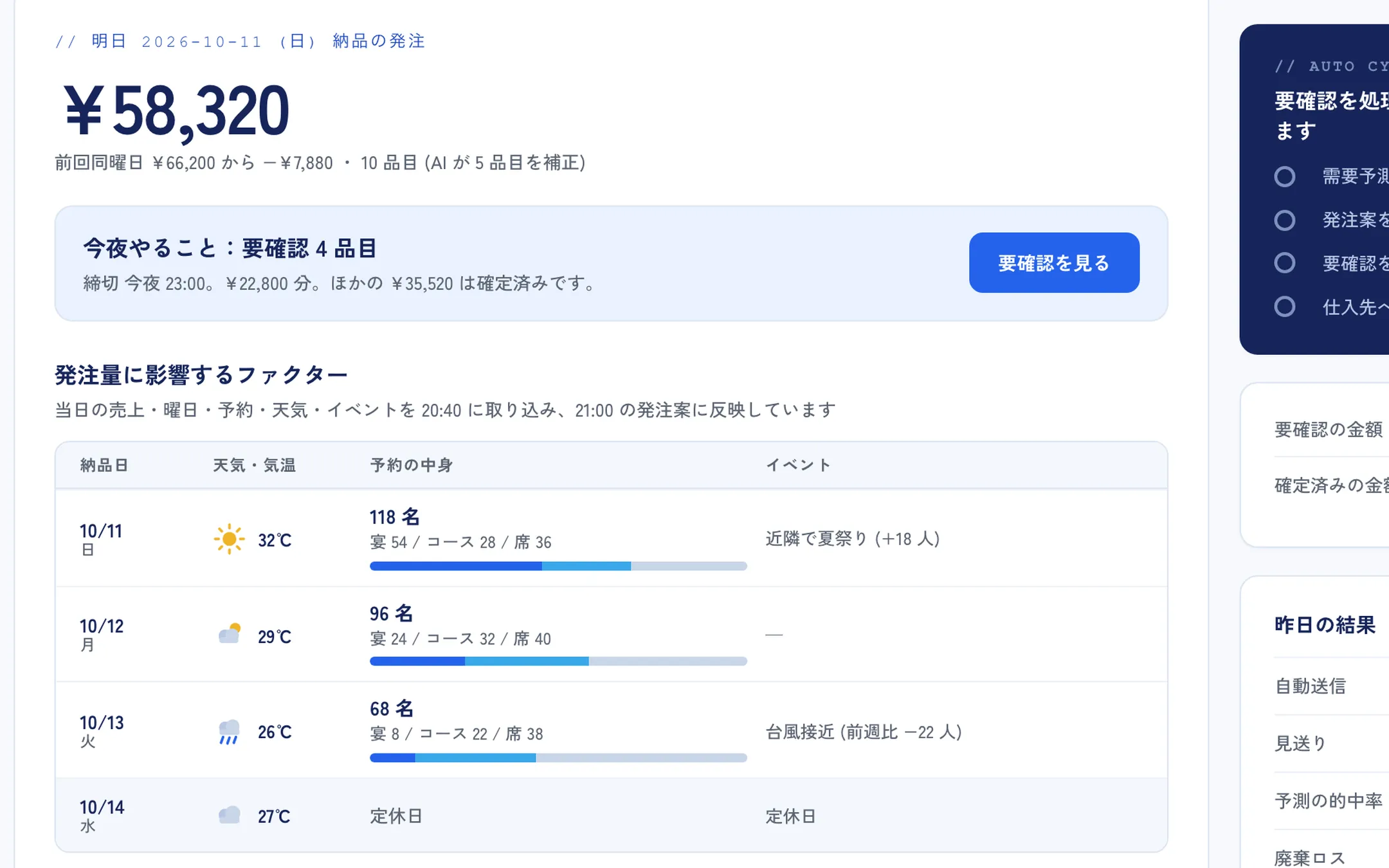Click 発注量に影響するファクター heading
This screenshot has height=868, width=1389.
[x=201, y=375]
